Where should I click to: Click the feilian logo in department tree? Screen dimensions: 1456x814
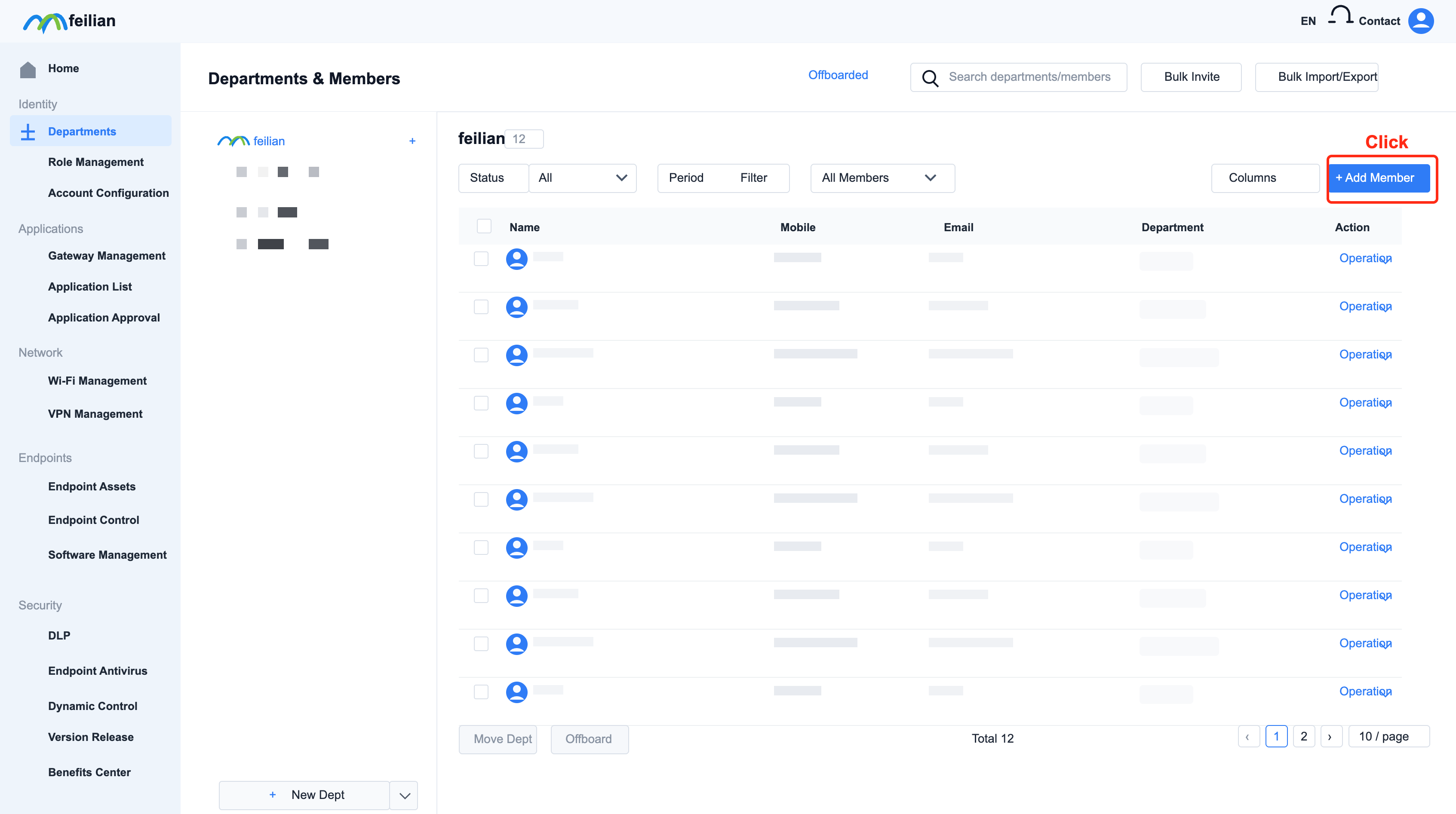click(233, 141)
